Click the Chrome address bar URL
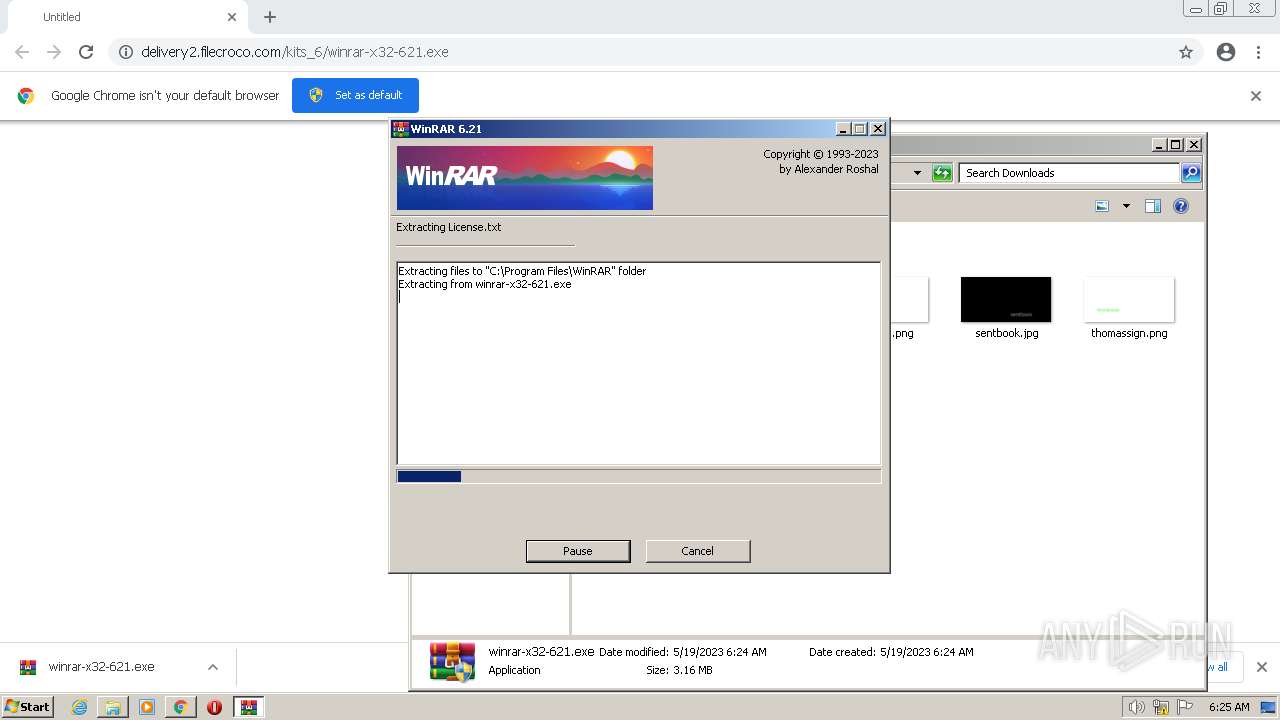Viewport: 1280px width, 720px height. [x=295, y=52]
